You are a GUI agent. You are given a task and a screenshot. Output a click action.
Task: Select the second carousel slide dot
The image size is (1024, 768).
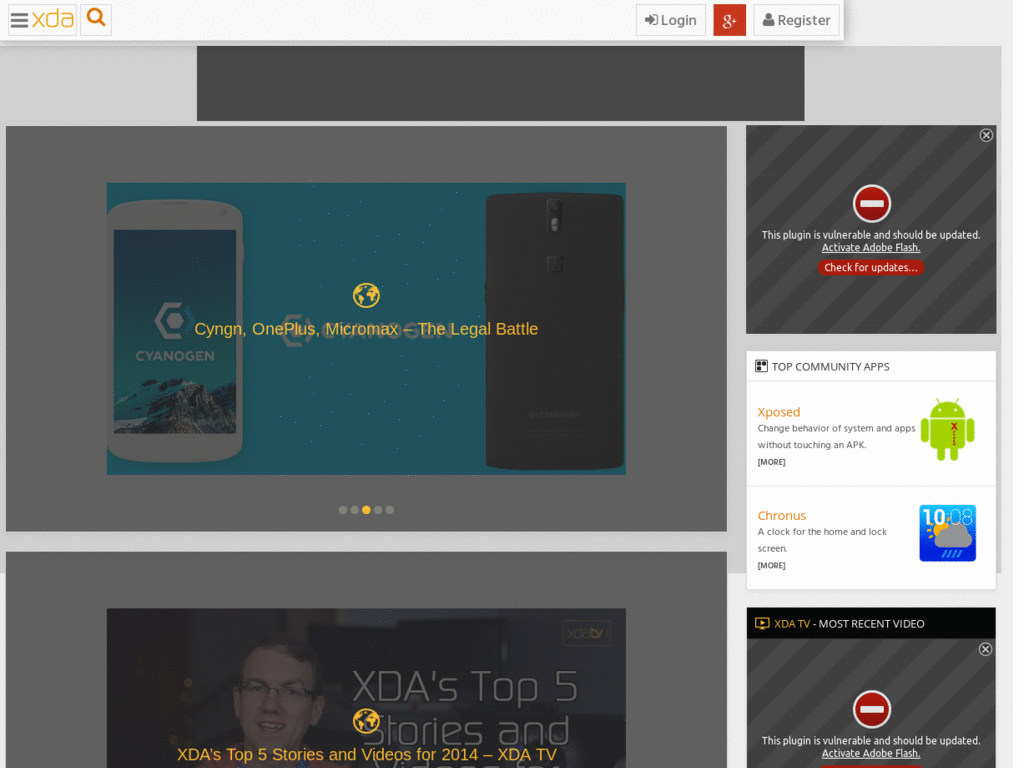(x=355, y=510)
